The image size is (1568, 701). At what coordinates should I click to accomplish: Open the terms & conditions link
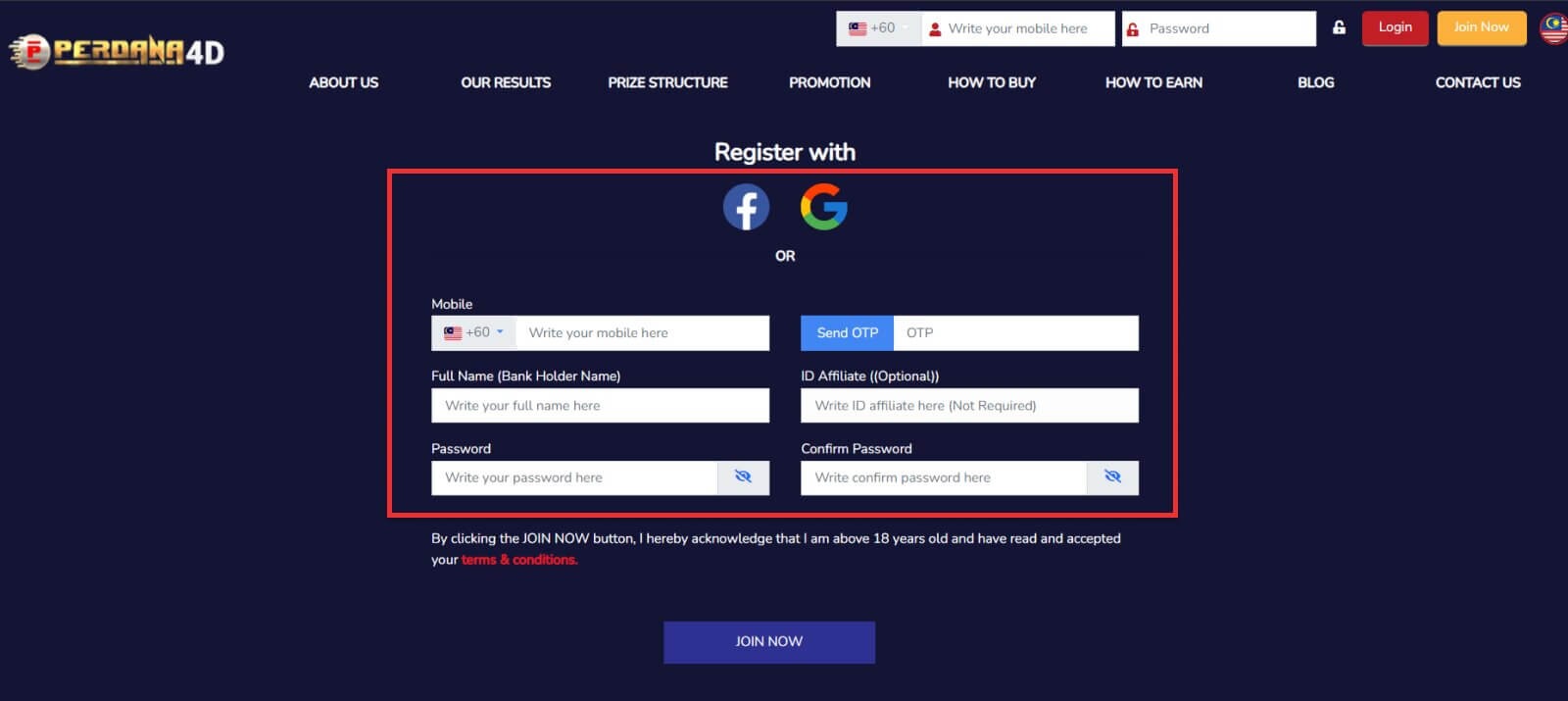coord(519,560)
